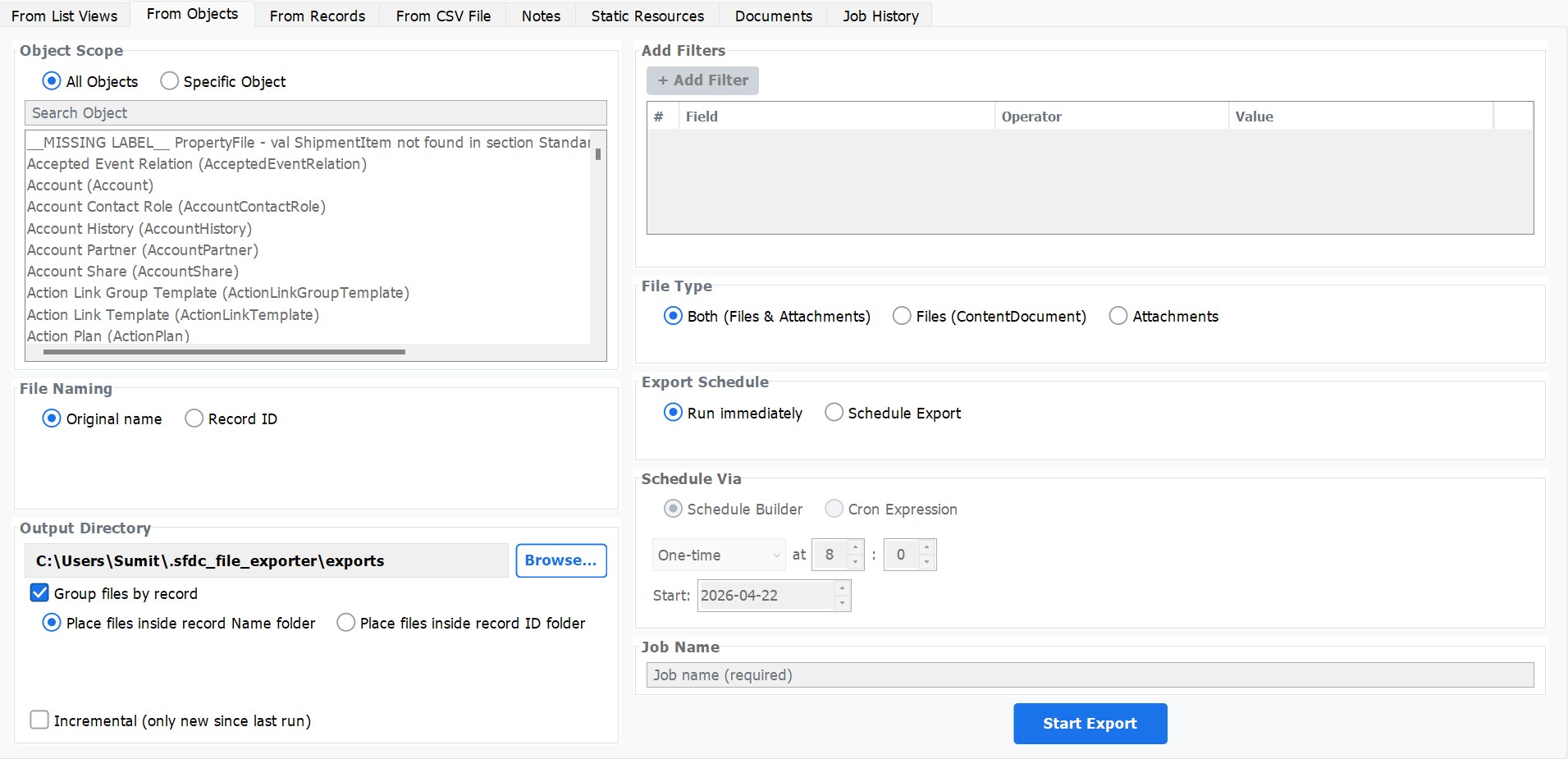The height and width of the screenshot is (759, 1568).
Task: Choose Record ID file naming
Action: point(194,418)
